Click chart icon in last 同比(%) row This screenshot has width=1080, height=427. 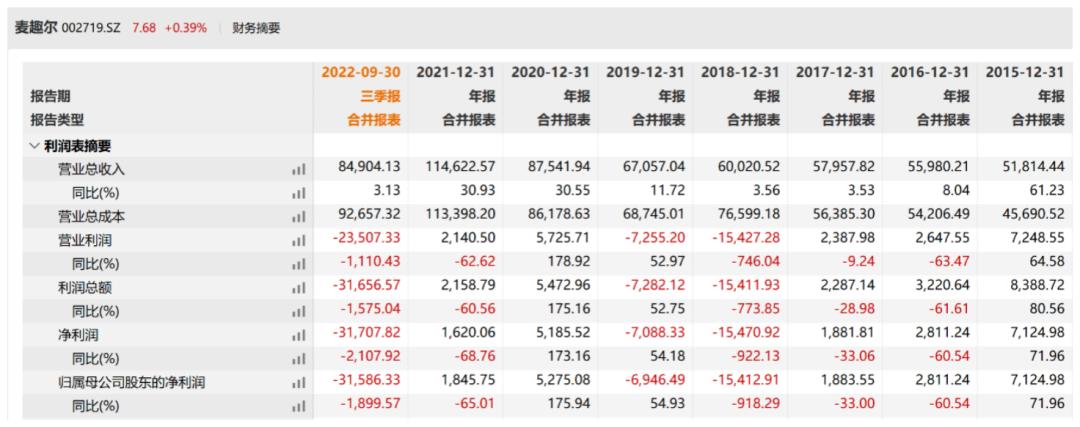298,407
